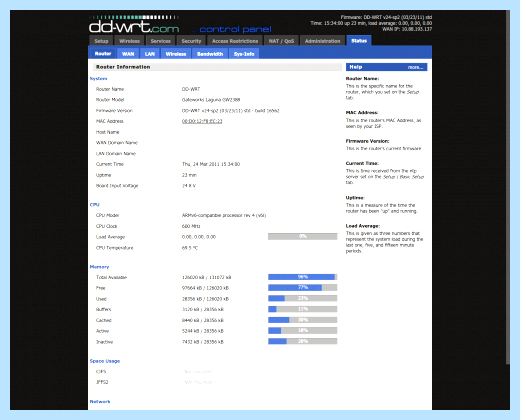
Task: Click the WAN Domain Name label
Action: point(117,143)
